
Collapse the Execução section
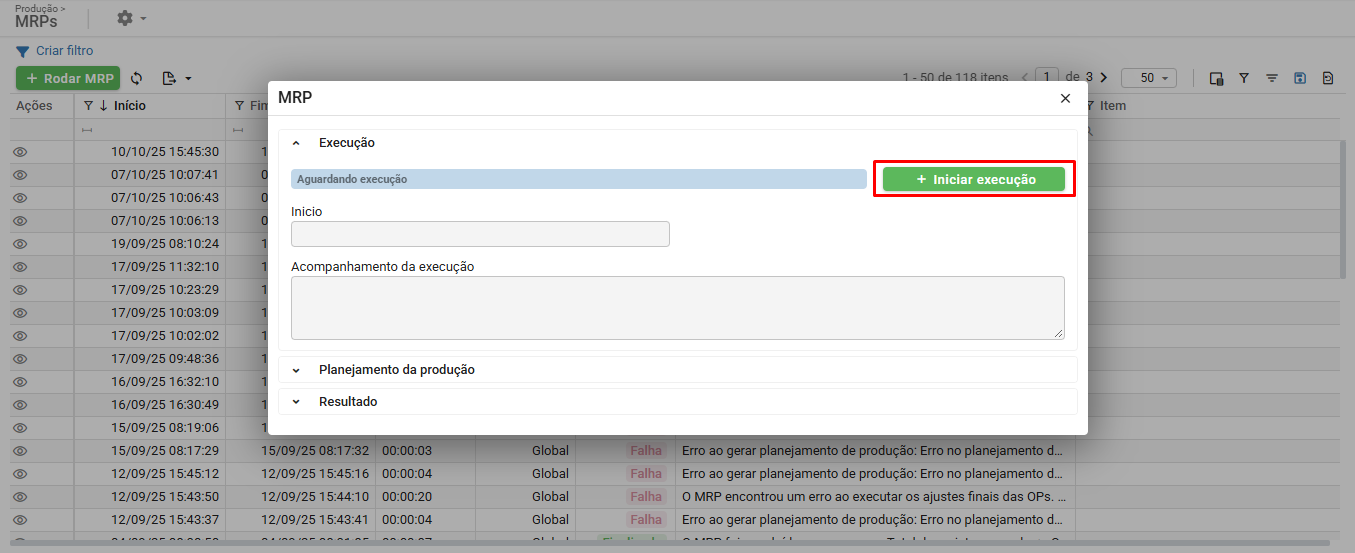click(296, 143)
